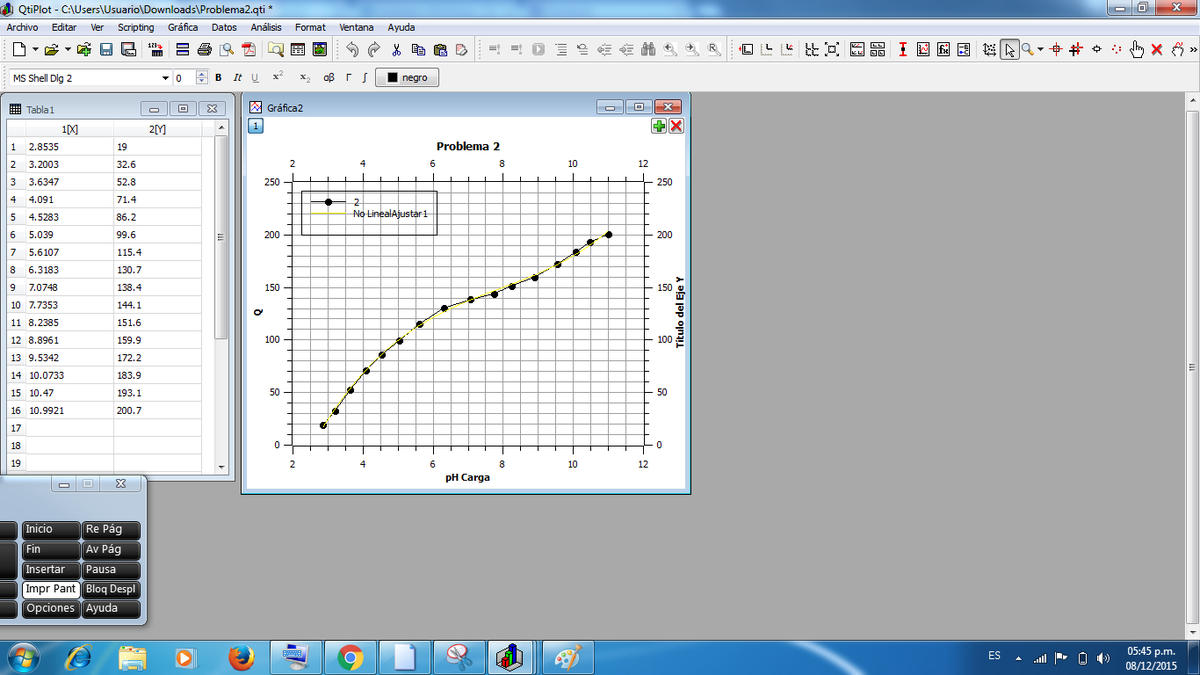Add error bars with the red bar icon
The image size is (1200, 675).
tap(903, 49)
